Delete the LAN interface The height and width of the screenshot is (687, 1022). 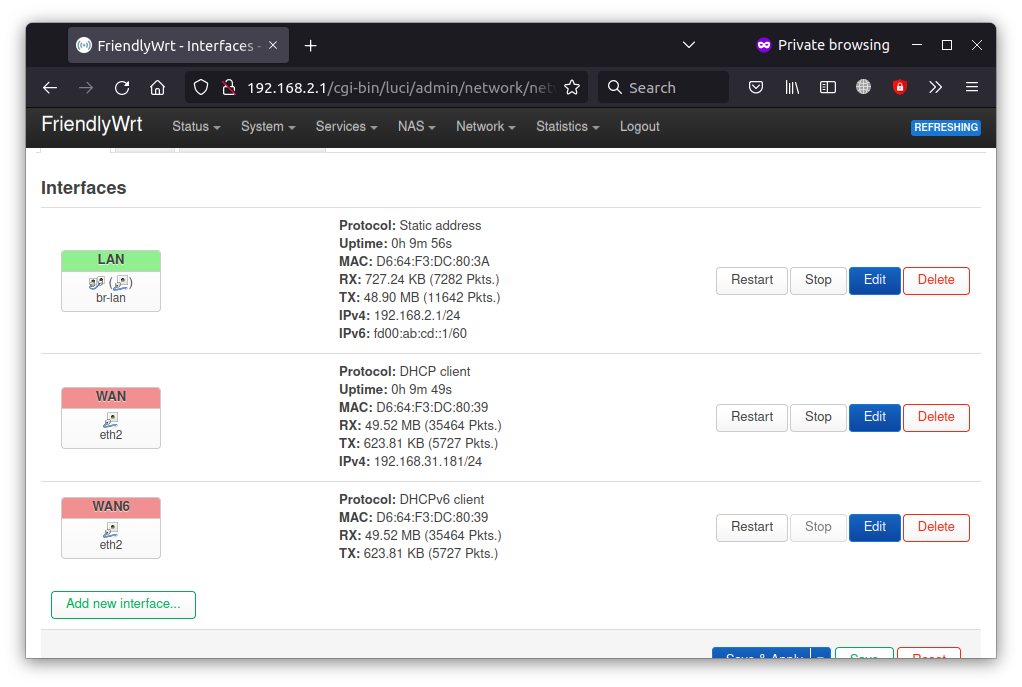pos(936,280)
